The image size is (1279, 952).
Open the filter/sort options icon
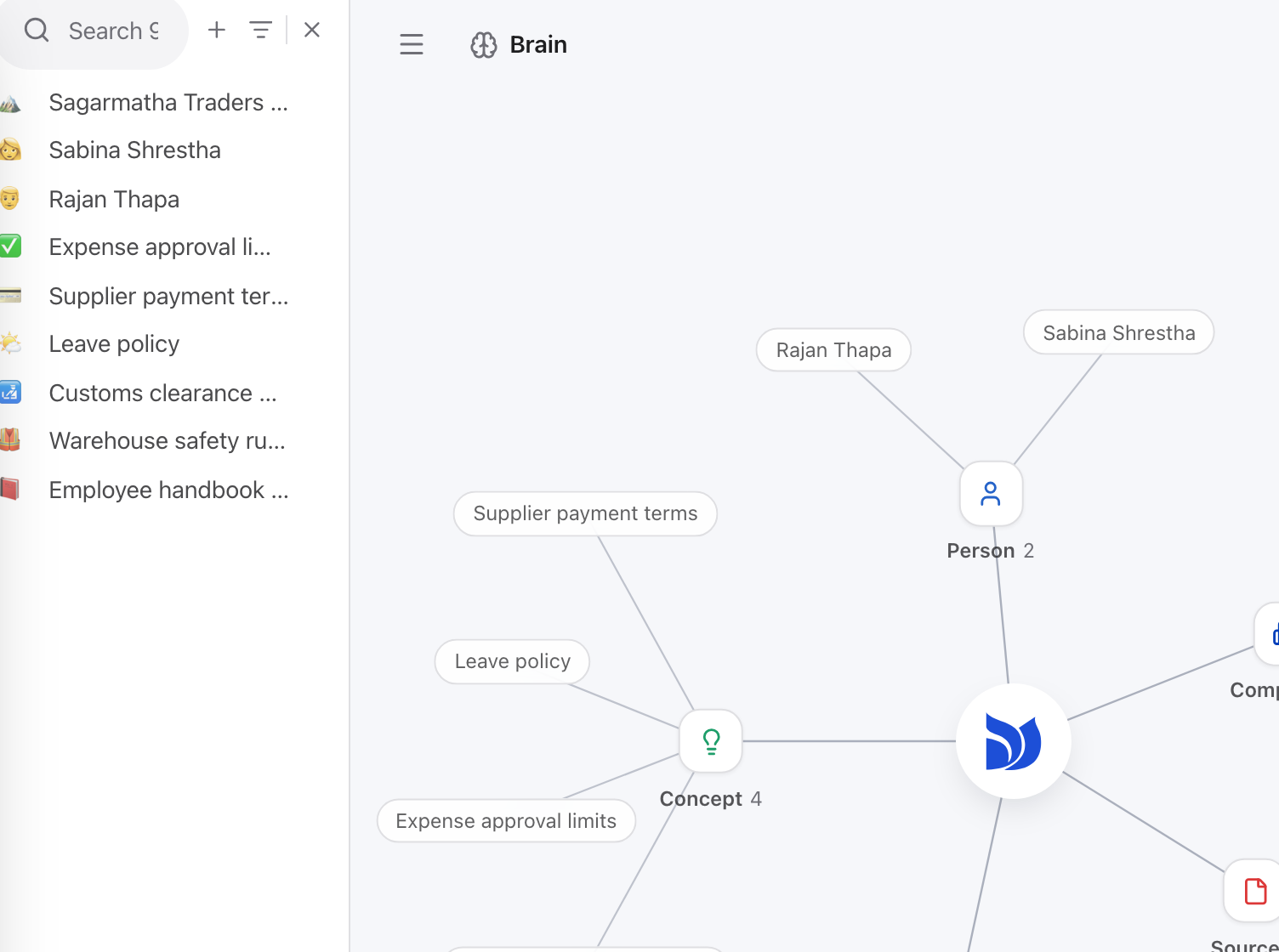(261, 30)
